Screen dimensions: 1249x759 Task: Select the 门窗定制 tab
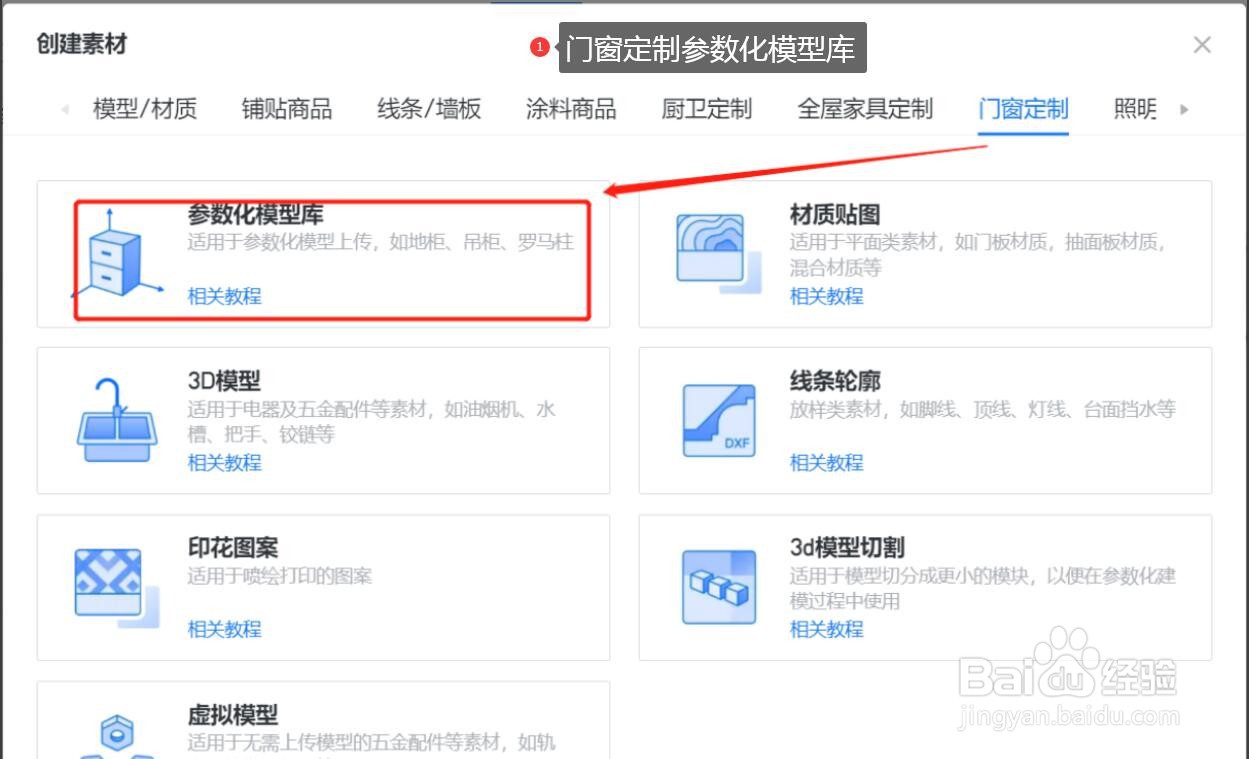tap(1023, 109)
